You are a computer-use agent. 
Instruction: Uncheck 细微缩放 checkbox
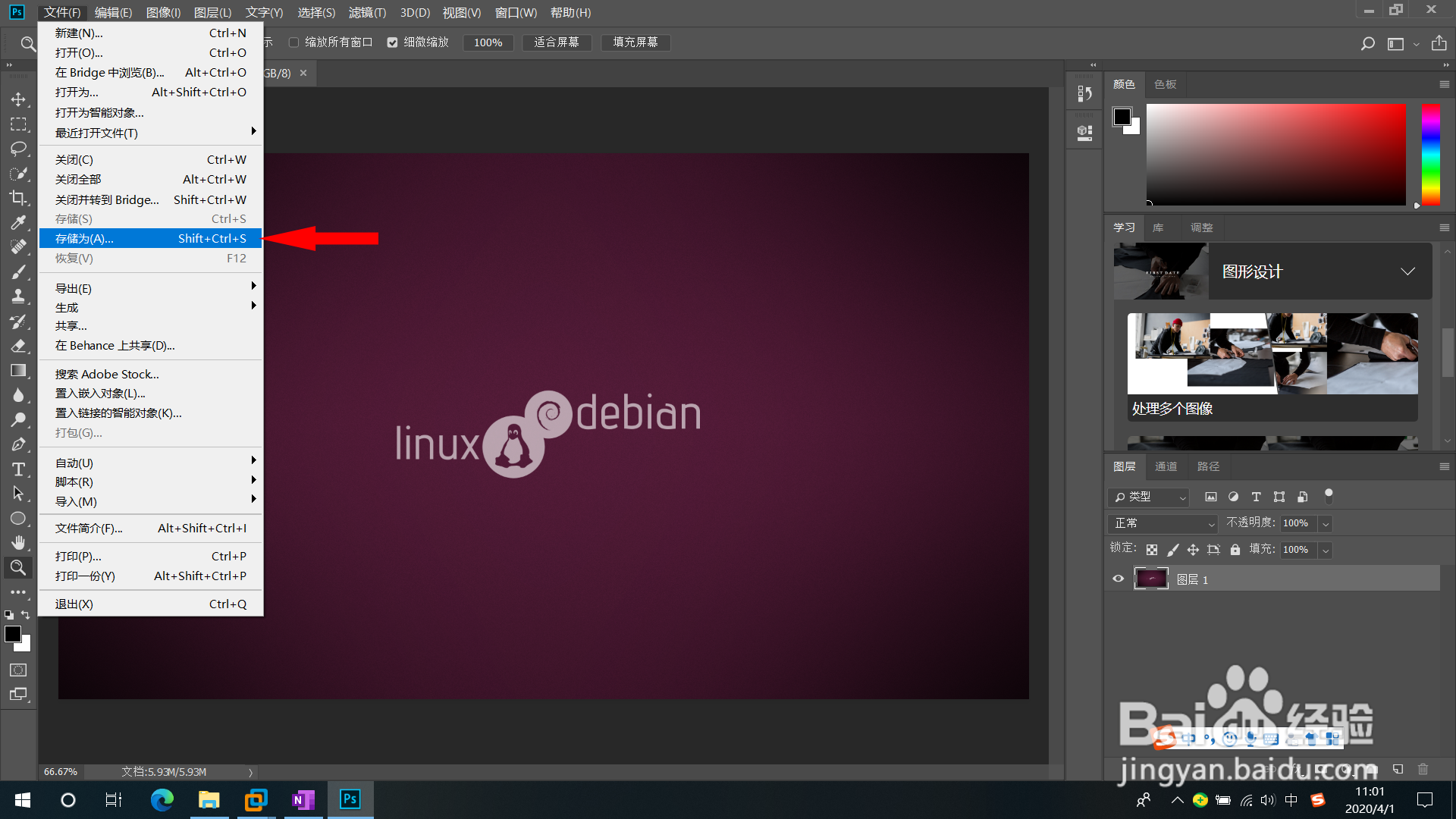392,42
